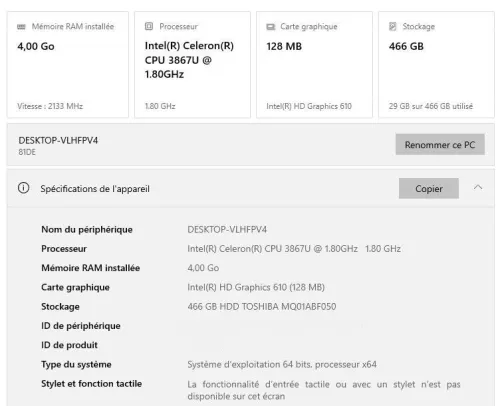This screenshot has height=406, width=500.
Task: Select the 'Vitesse : 2133 MHz' text
Action: (50, 106)
